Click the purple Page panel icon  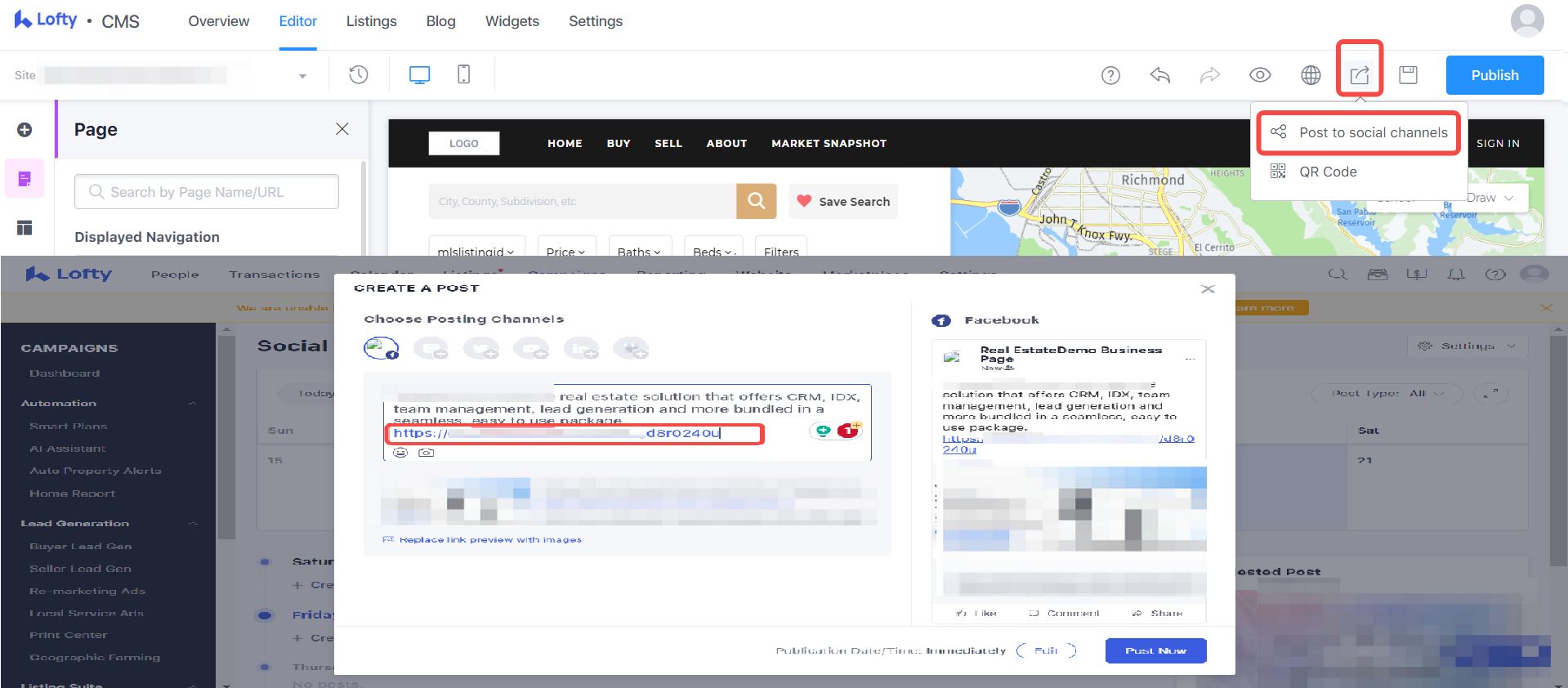pyautogui.click(x=25, y=178)
